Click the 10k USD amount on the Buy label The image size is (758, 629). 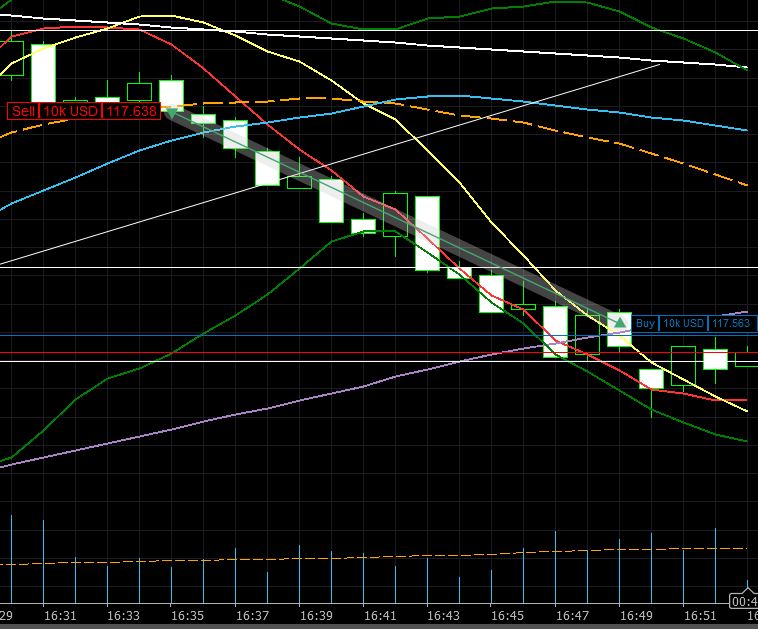[683, 323]
